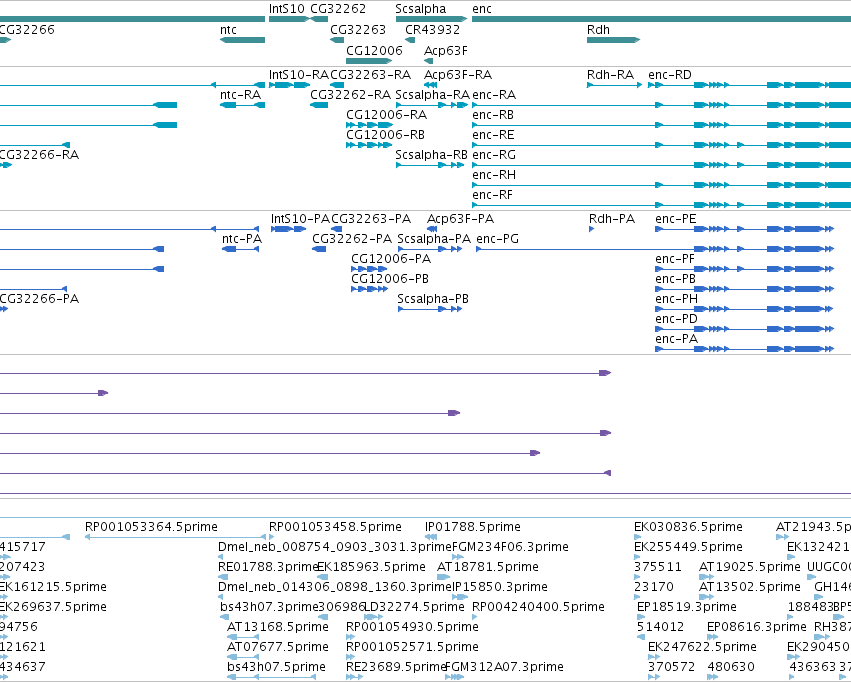This screenshot has height=682, width=851.
Task: Click the CG32262 gene label
Action: 338,9
